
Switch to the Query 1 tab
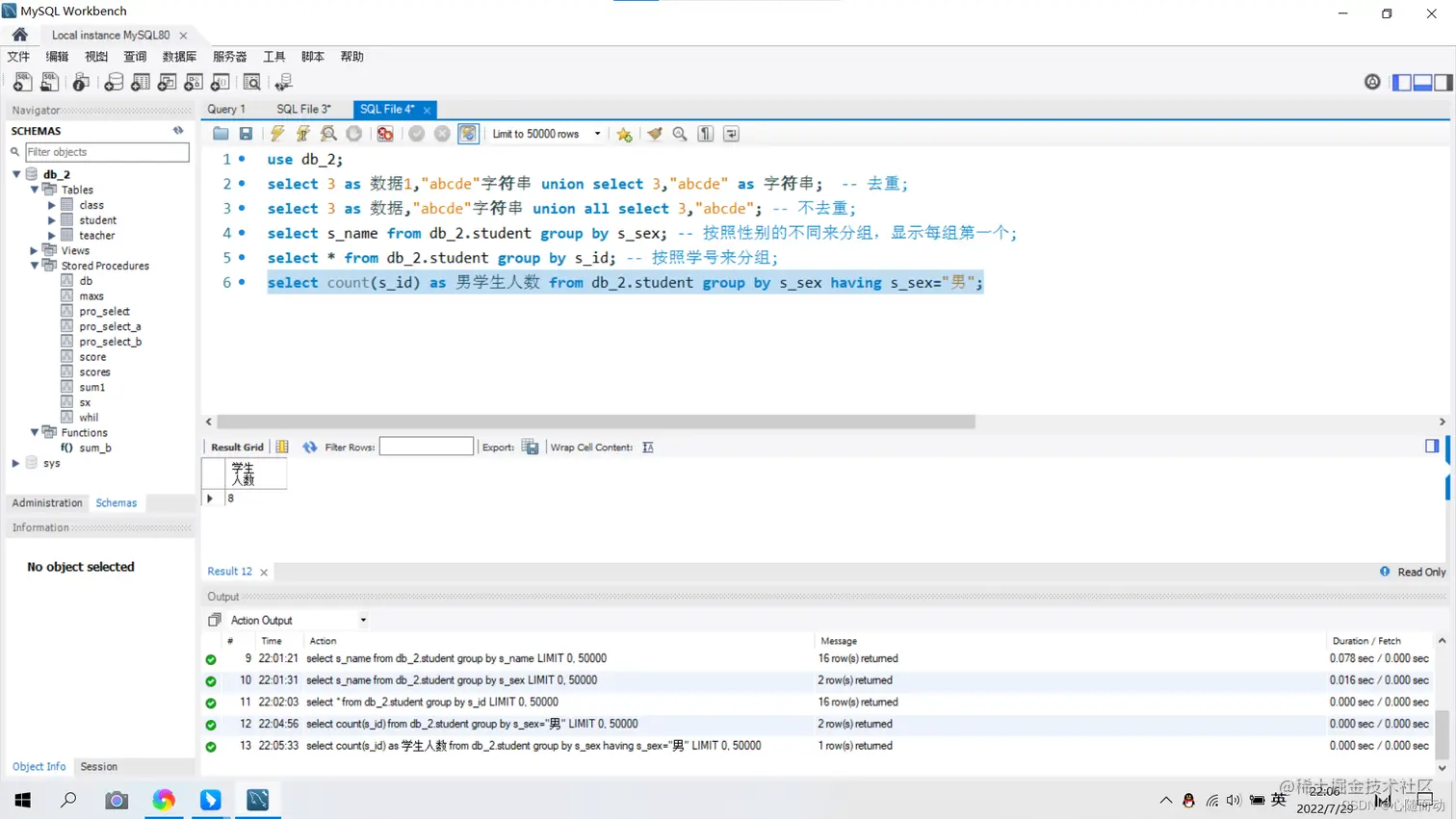(x=226, y=109)
